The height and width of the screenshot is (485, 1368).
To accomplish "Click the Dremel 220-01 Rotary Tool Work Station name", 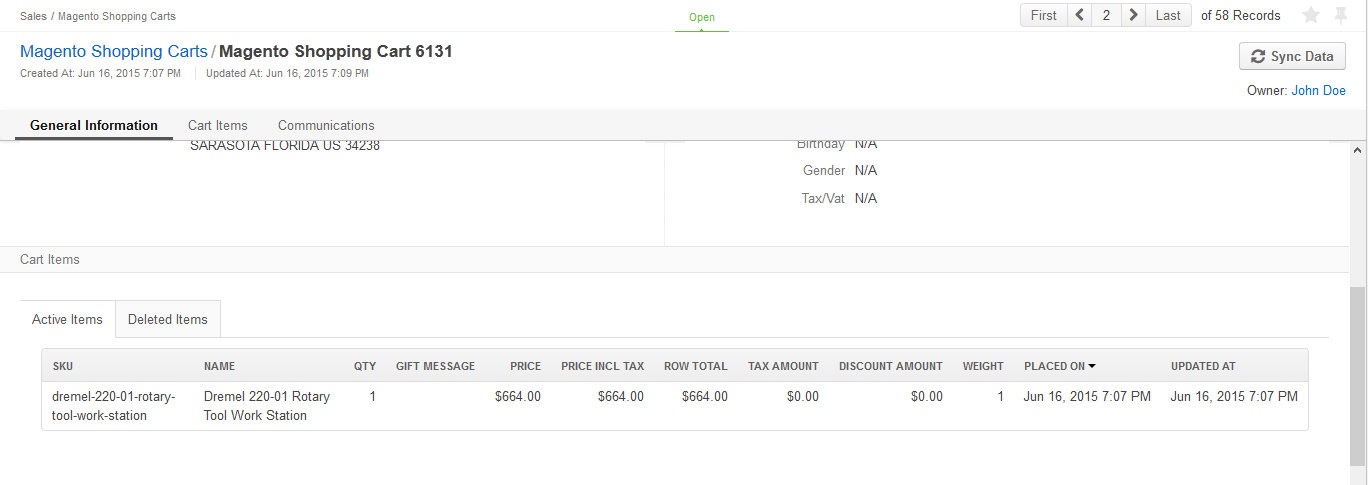I will click(267, 406).
